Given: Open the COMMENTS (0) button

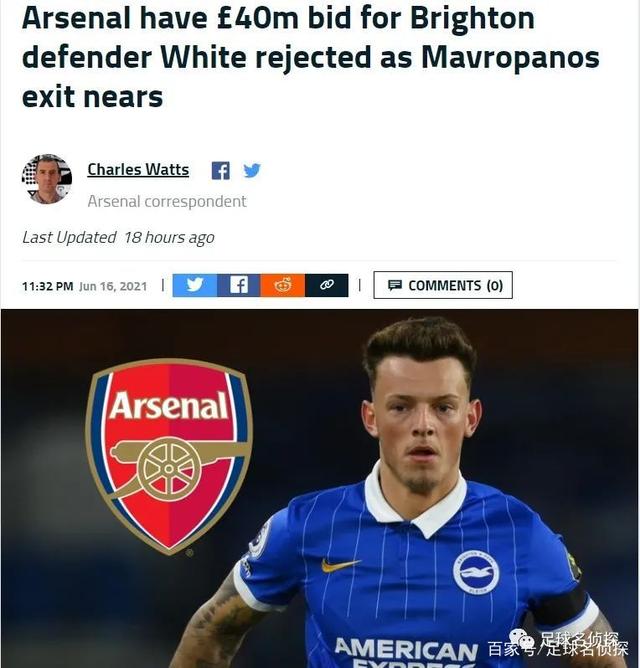Looking at the screenshot, I should 443,285.
